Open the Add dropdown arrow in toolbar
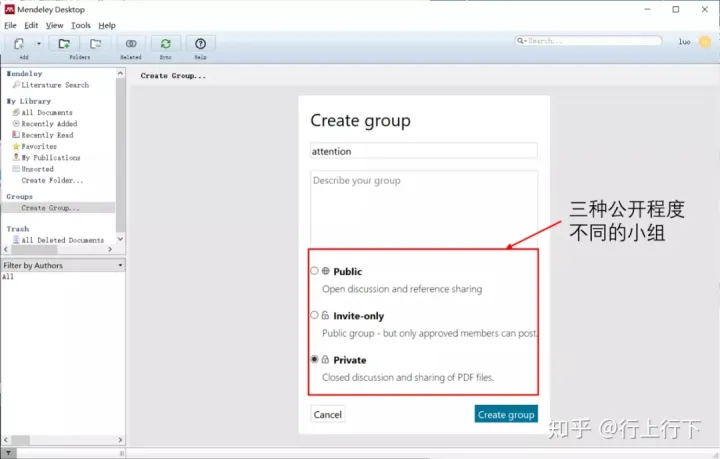 click(39, 44)
